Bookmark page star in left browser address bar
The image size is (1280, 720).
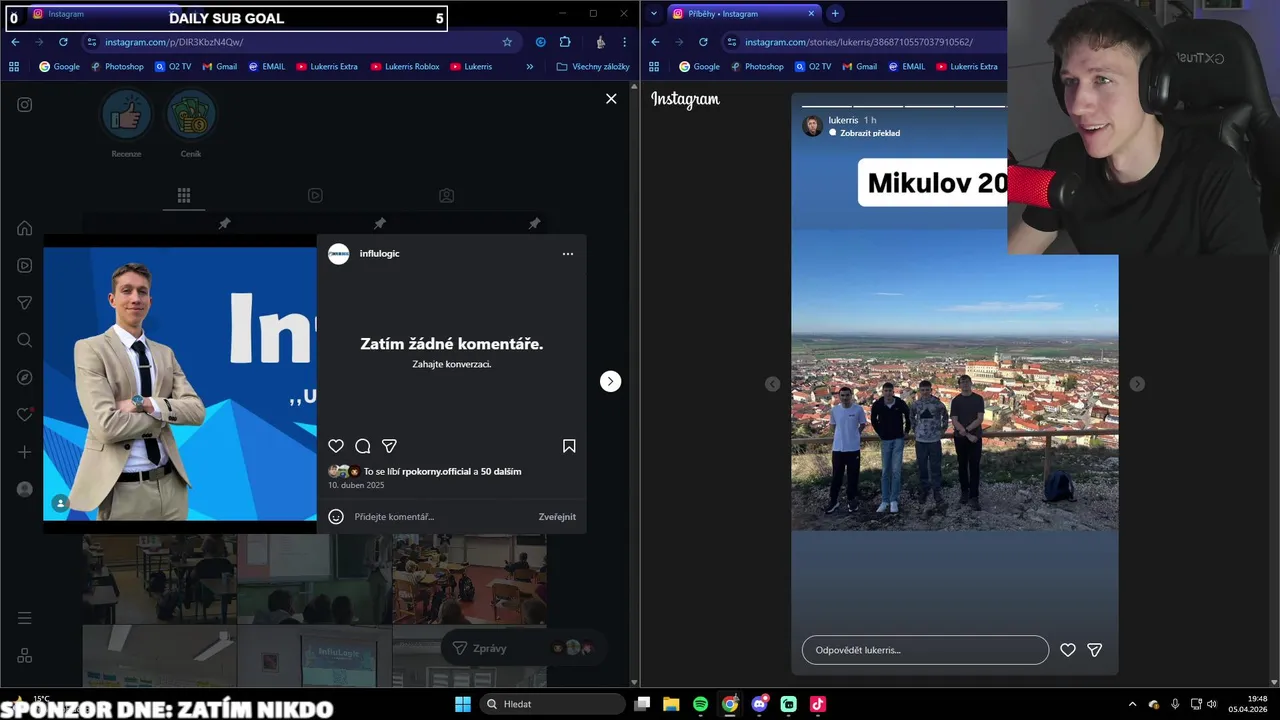click(x=507, y=42)
